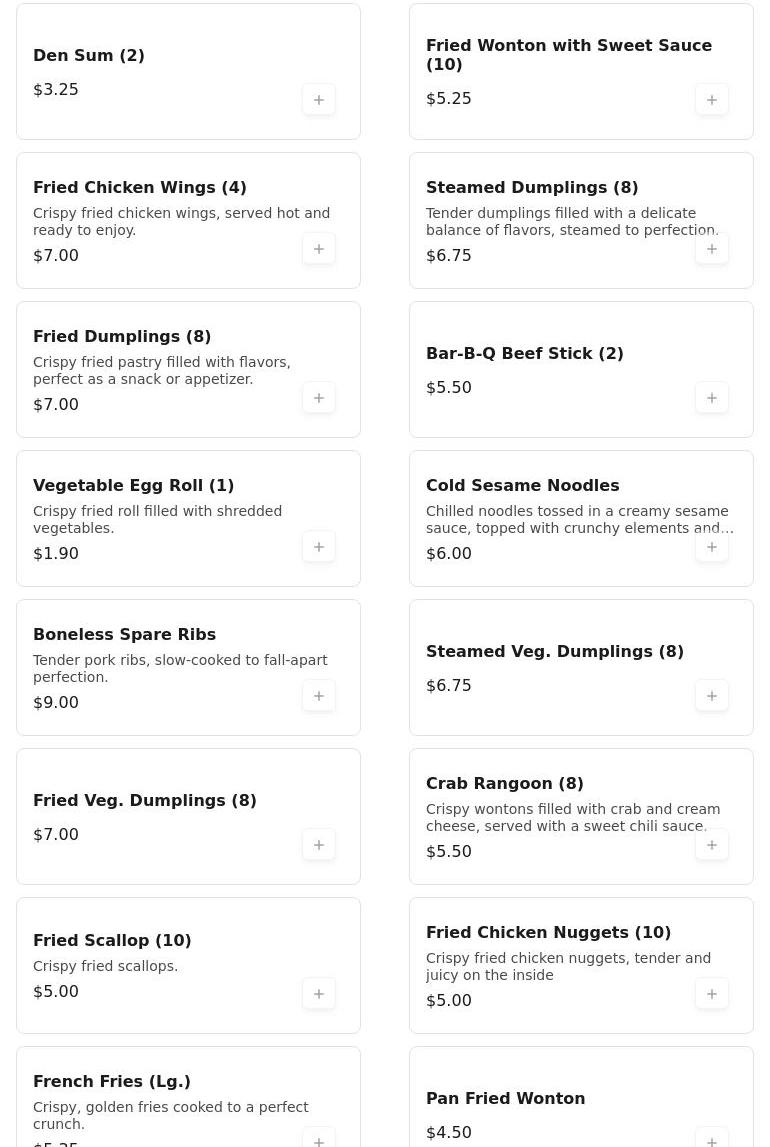
Task: Add Fried Dumplings (8) using plus icon
Action: 319,398
